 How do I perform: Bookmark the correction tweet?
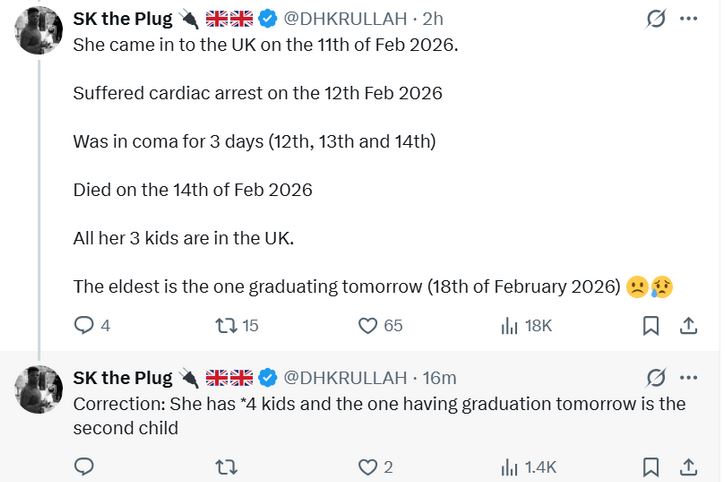[x=650, y=467]
